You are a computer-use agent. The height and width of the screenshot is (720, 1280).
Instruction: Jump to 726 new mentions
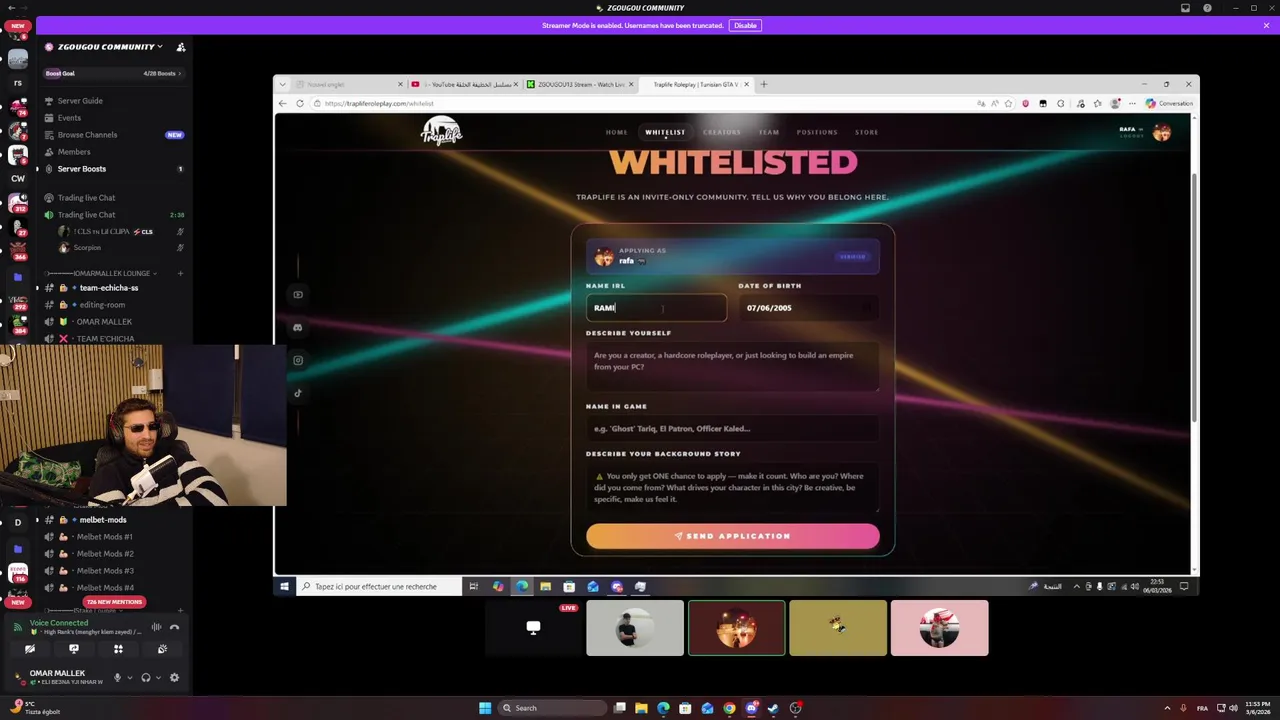115,602
